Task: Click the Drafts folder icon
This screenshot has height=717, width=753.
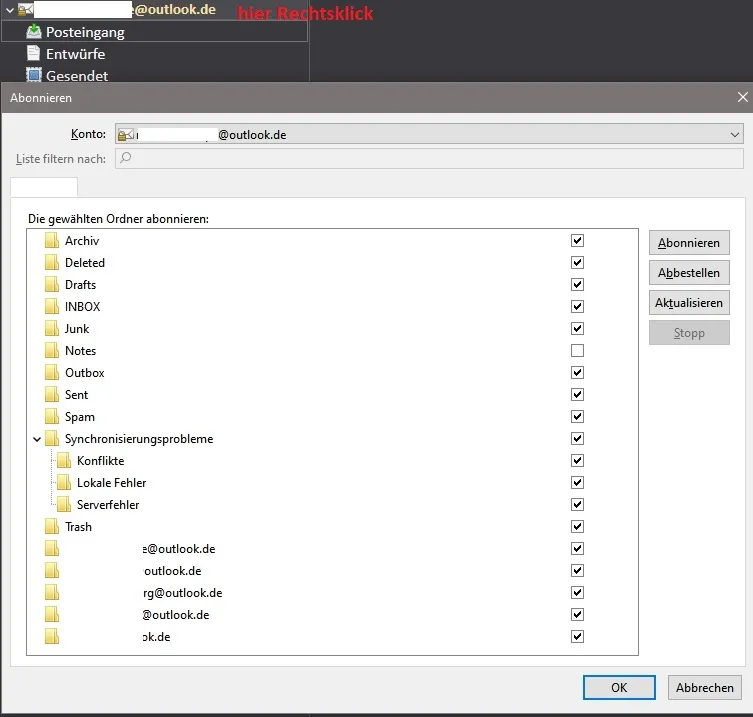Action: pyautogui.click(x=52, y=285)
